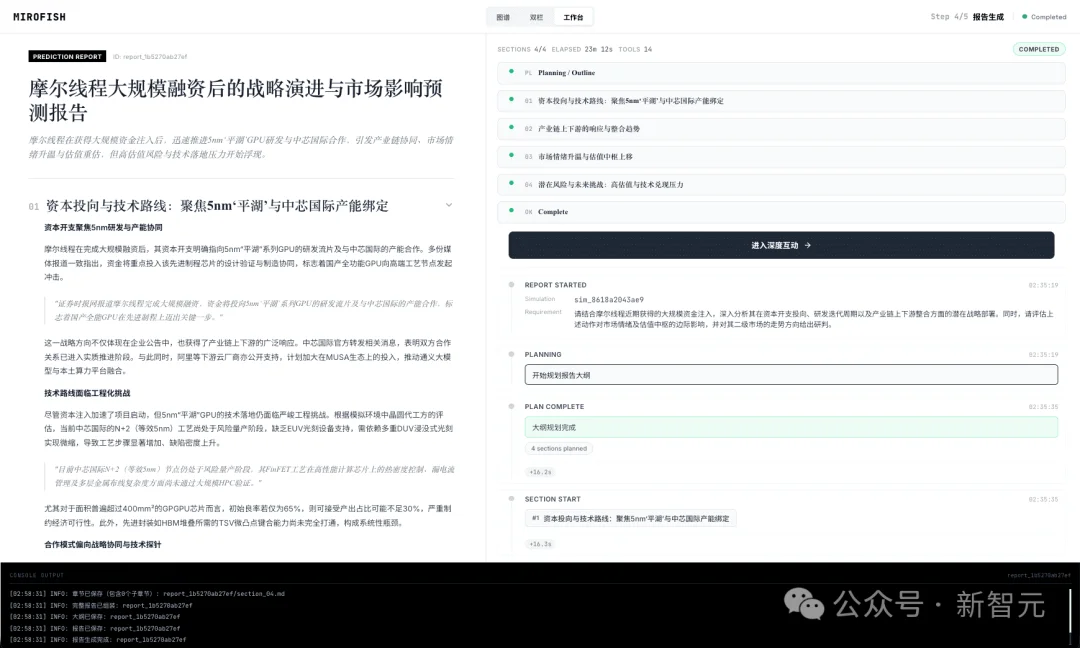The height and width of the screenshot is (648, 1080).
Task: Click the COMPLETED badge in the right panel
Action: [1039, 49]
